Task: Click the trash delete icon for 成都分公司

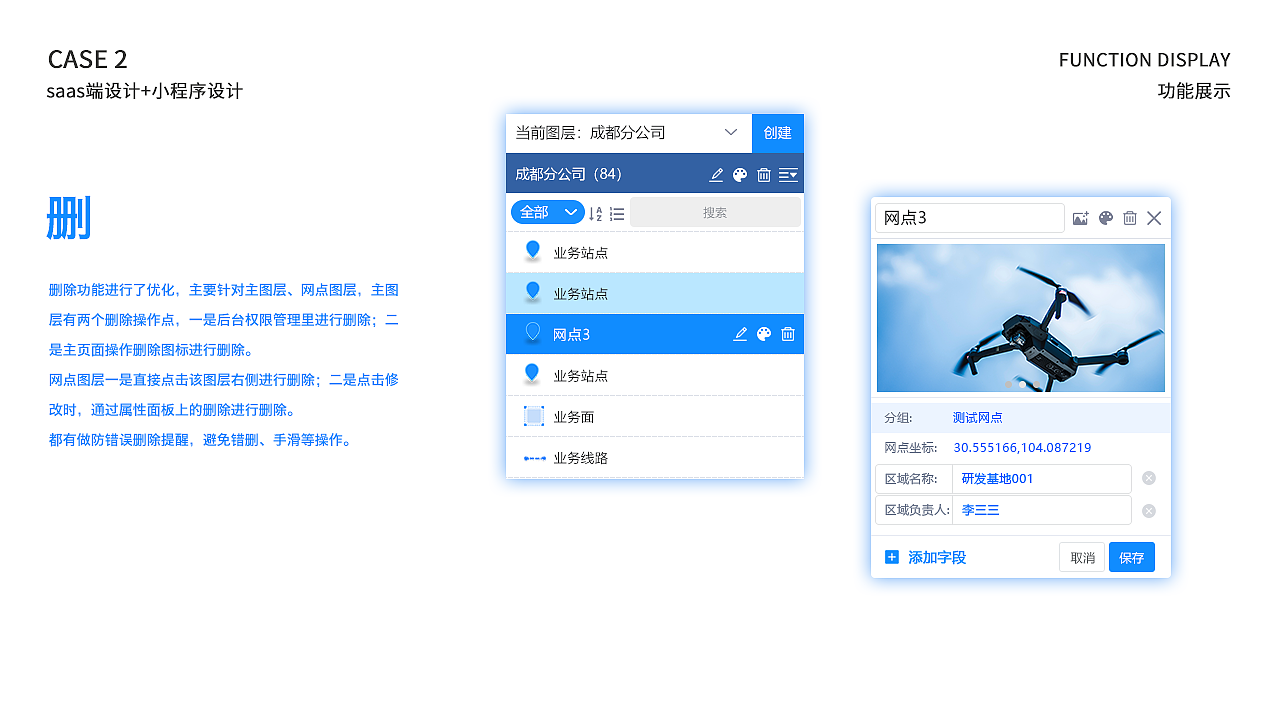Action: (x=764, y=174)
